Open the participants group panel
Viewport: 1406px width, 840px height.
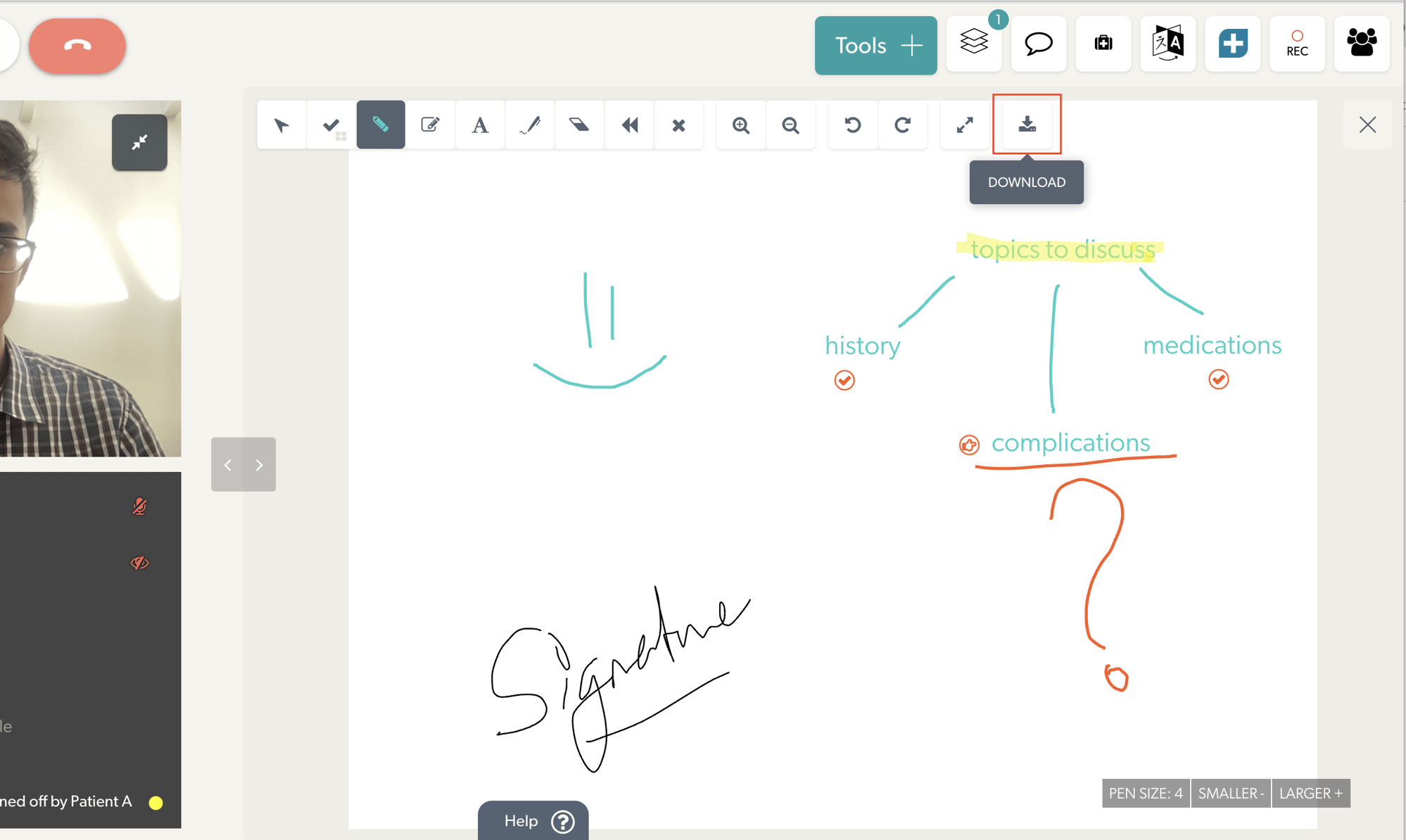[x=1361, y=44]
